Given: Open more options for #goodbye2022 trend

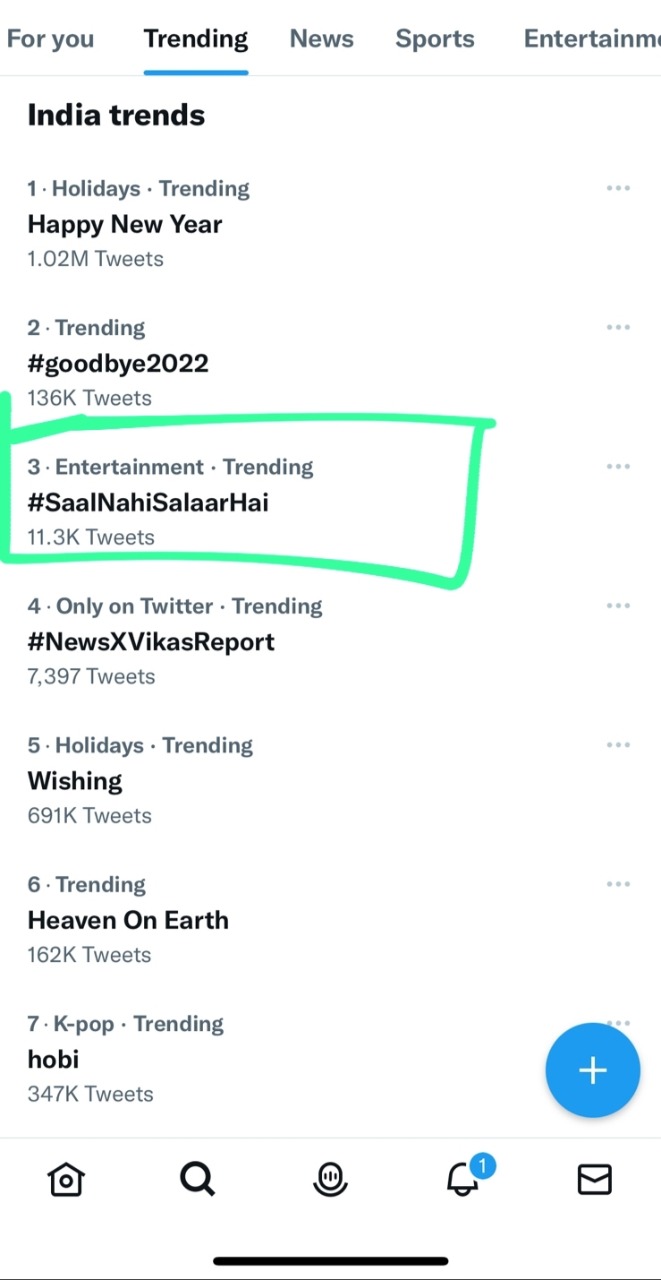Looking at the screenshot, I should click(x=618, y=327).
